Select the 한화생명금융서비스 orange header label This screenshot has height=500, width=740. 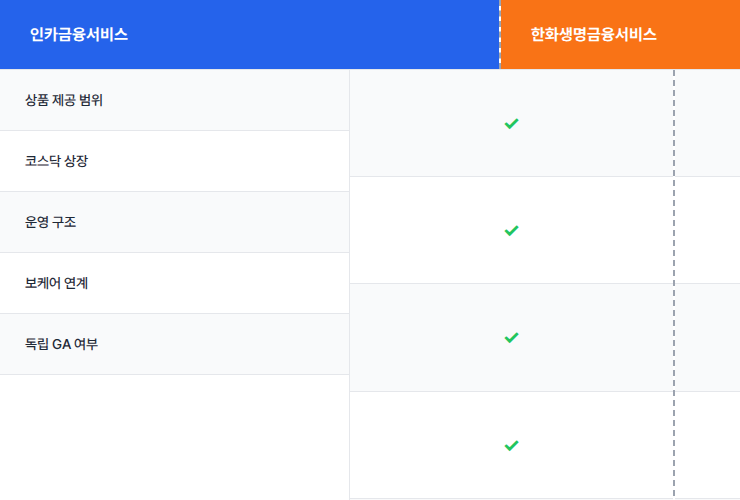coord(593,35)
